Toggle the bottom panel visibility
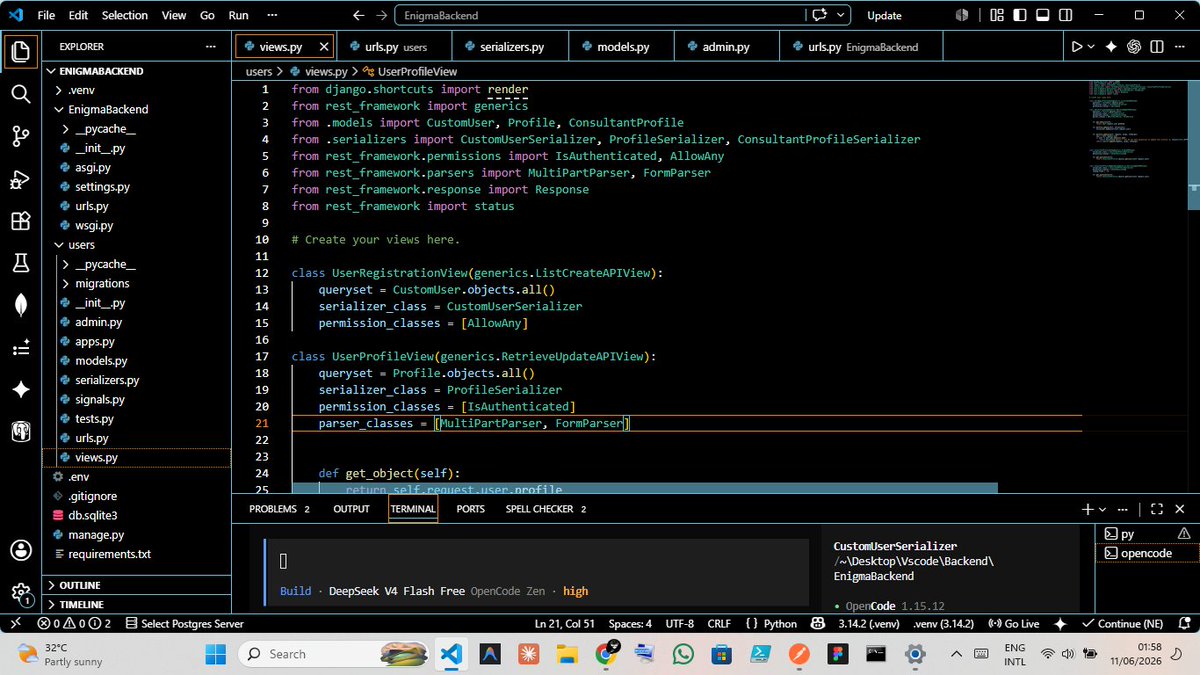Screen dimensions: 1200x675 point(1041,15)
